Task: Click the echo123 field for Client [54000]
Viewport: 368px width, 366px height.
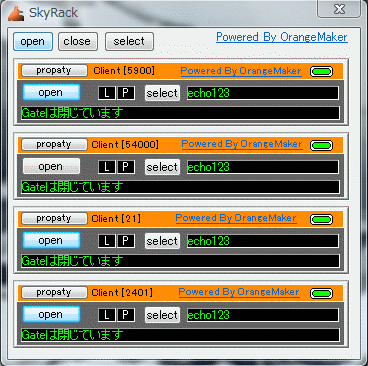Action: point(263,167)
